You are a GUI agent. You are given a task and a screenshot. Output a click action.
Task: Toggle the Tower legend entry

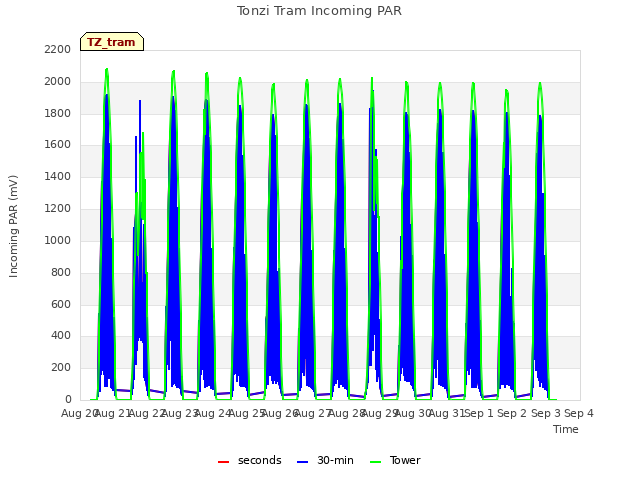pos(395,460)
